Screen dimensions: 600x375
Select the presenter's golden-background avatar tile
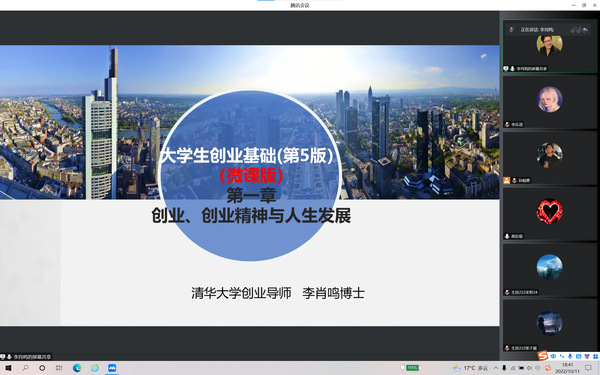click(549, 46)
